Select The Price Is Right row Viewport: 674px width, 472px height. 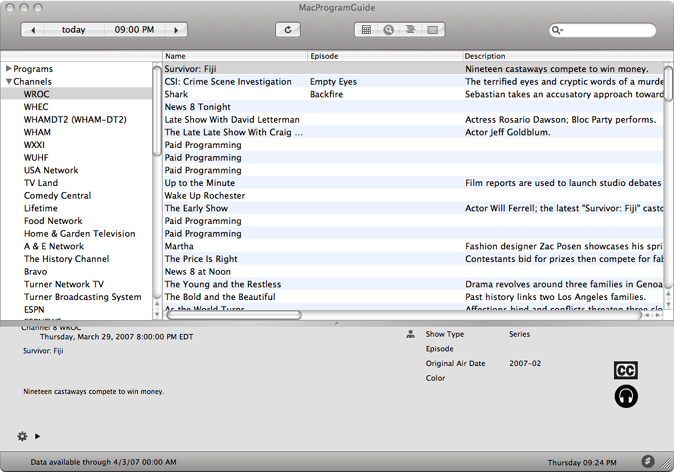(413, 259)
